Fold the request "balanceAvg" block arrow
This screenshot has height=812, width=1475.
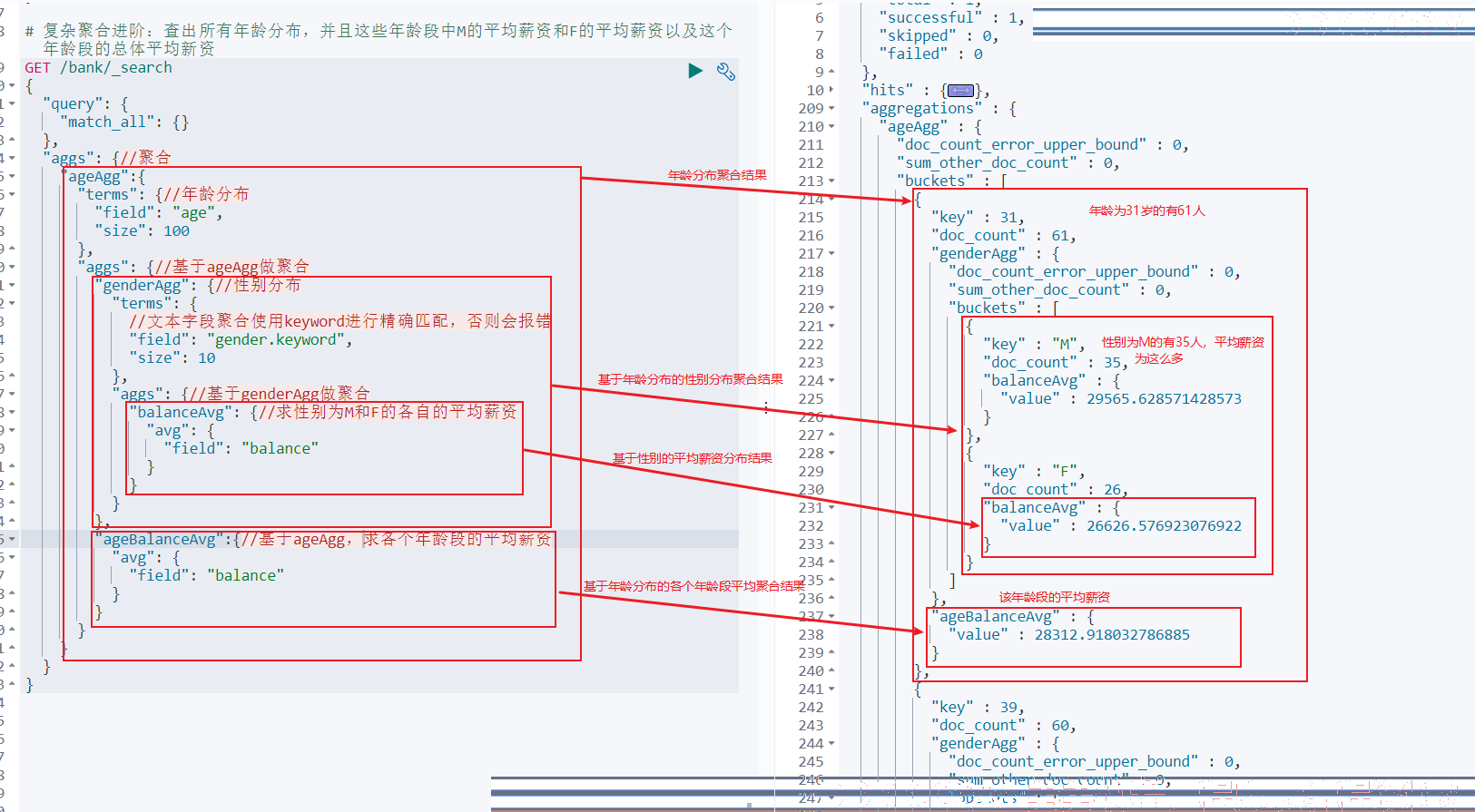[12, 412]
